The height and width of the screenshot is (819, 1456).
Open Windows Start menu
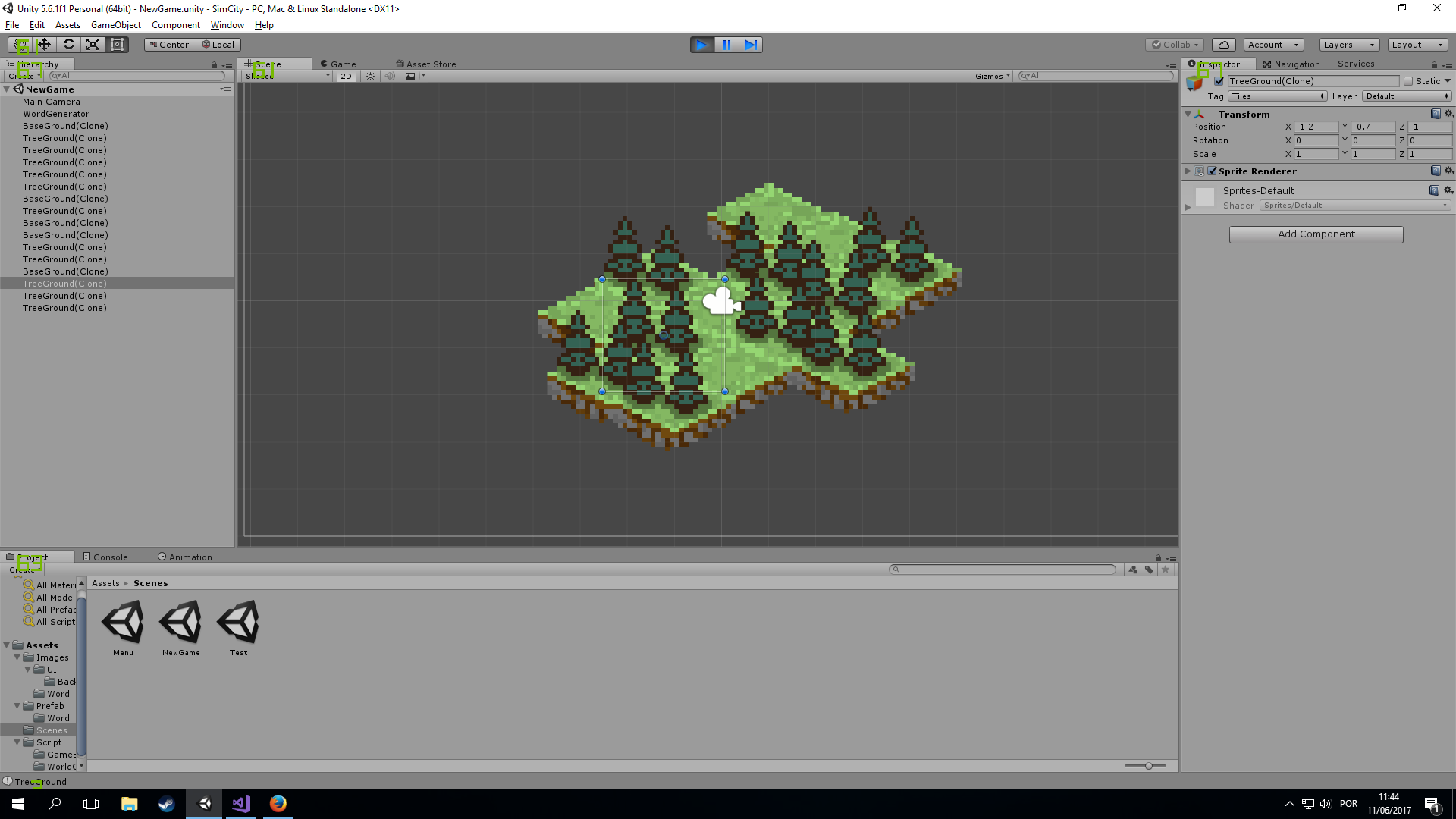pos(18,804)
